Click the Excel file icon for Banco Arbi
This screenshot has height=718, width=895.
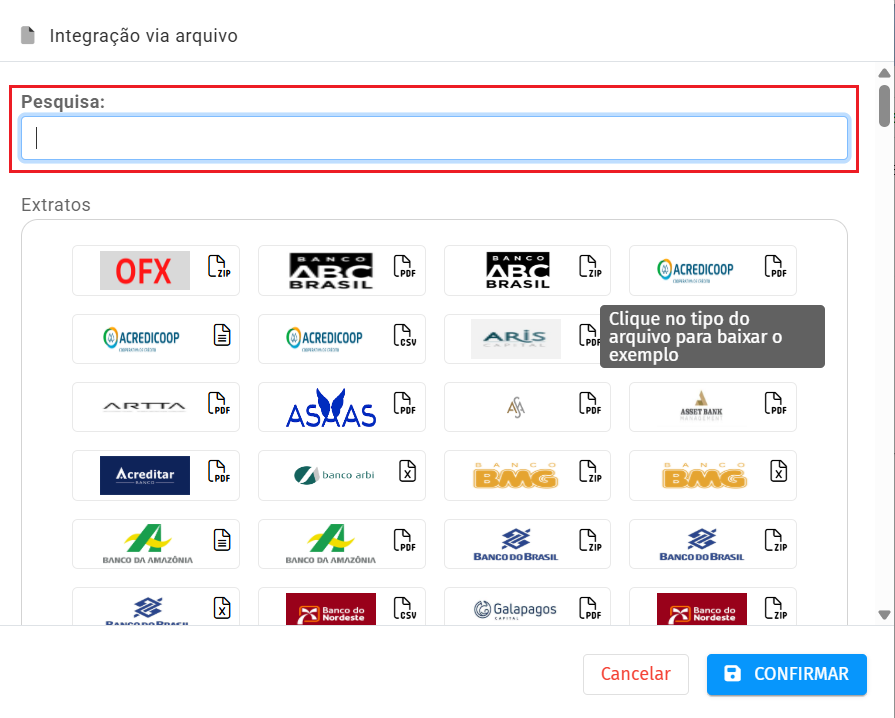(407, 474)
